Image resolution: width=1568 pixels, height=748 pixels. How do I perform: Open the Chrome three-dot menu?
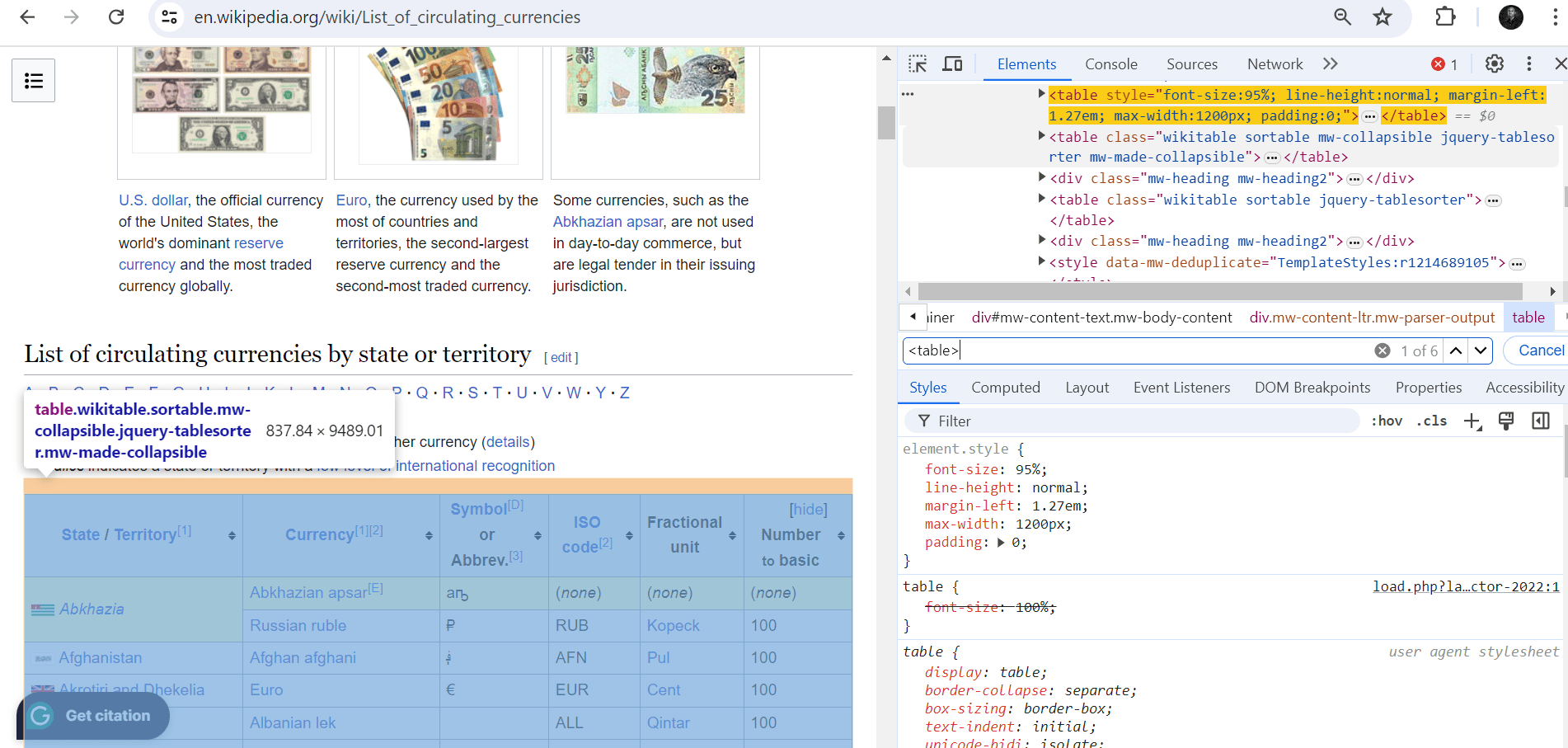click(1555, 16)
